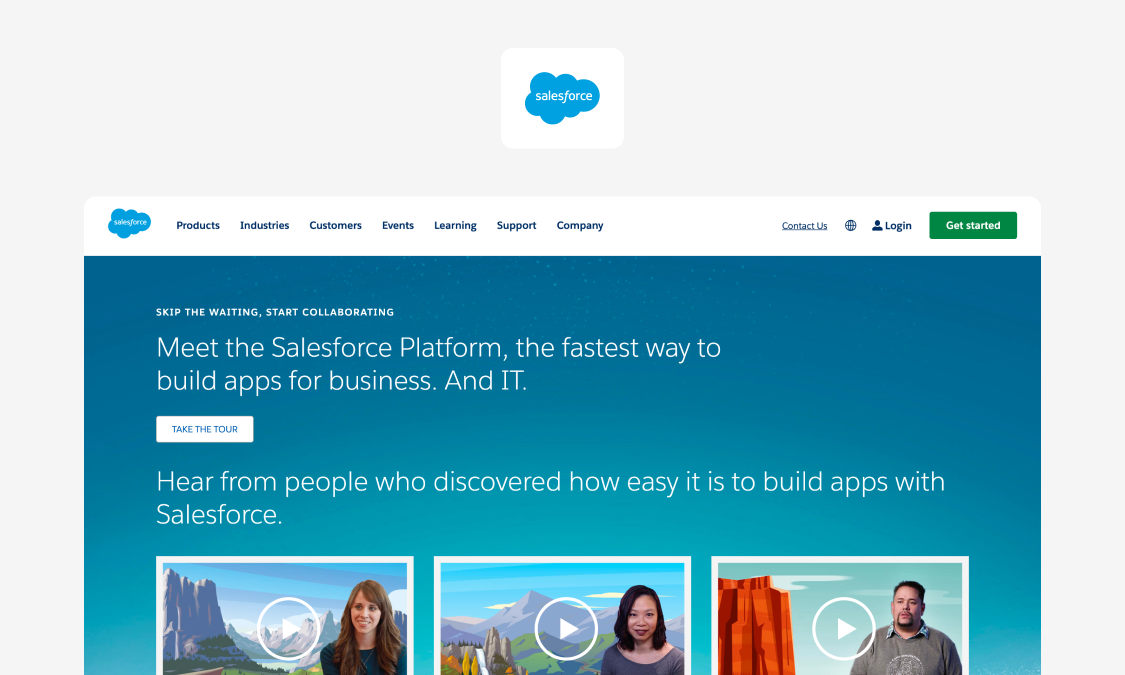Screen dimensions: 1125x675
Task: Open the Products menu
Action: [198, 225]
